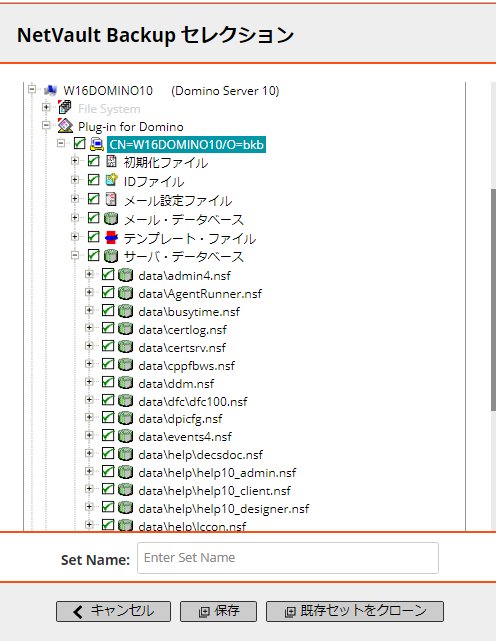Click the テンプレート・ファイル red-blue icon

point(111,237)
